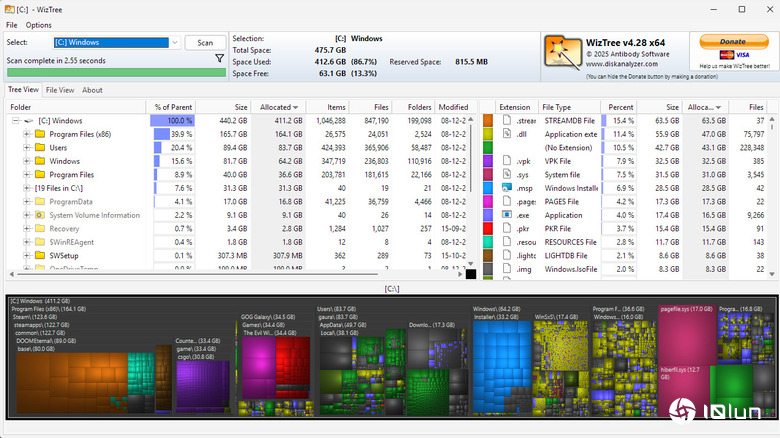The image size is (780, 438).
Task: Click the .exe application file icon
Action: pos(507,215)
